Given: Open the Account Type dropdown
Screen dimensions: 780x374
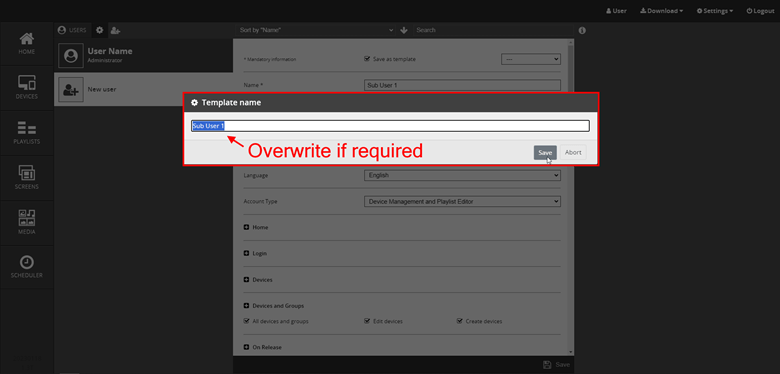Looking at the screenshot, I should [462, 201].
